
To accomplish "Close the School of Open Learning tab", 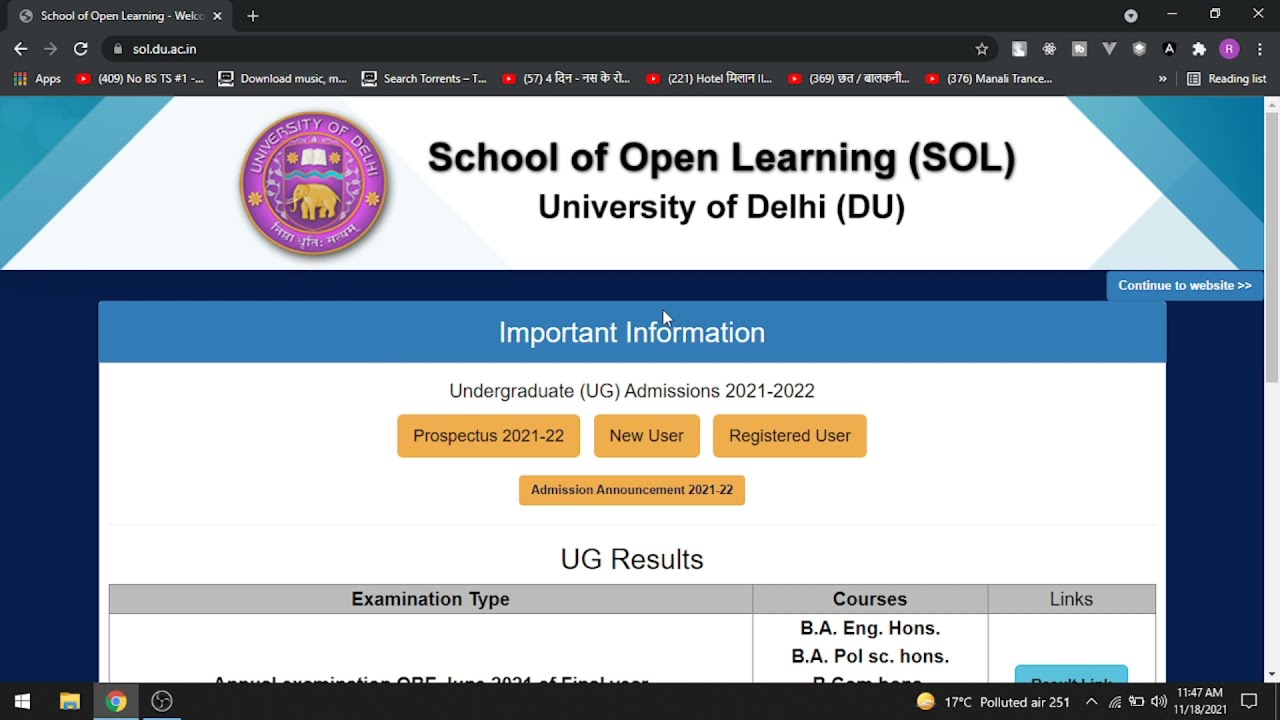I will [217, 16].
